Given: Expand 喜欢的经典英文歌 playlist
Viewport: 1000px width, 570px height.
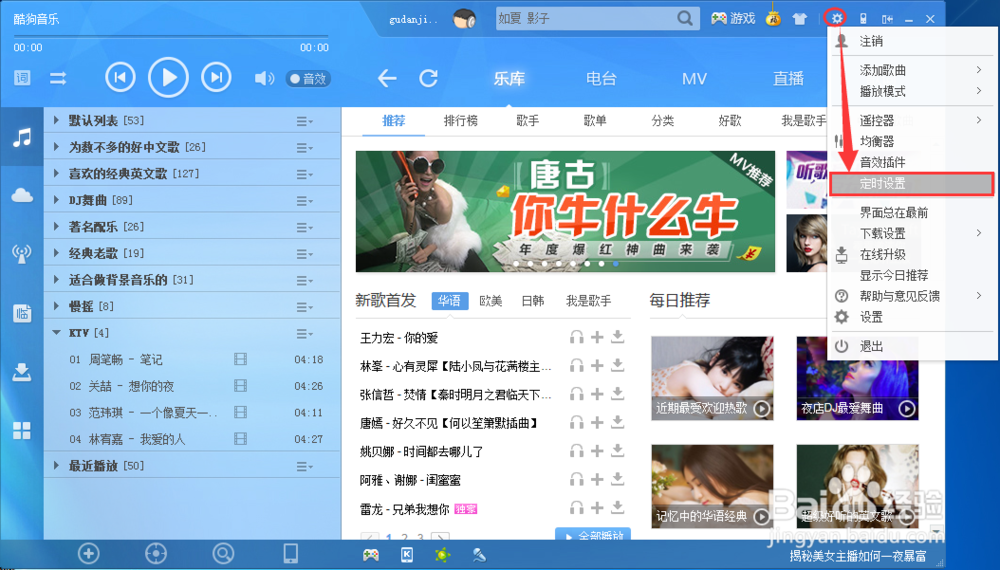Looking at the screenshot, I should (x=56, y=173).
